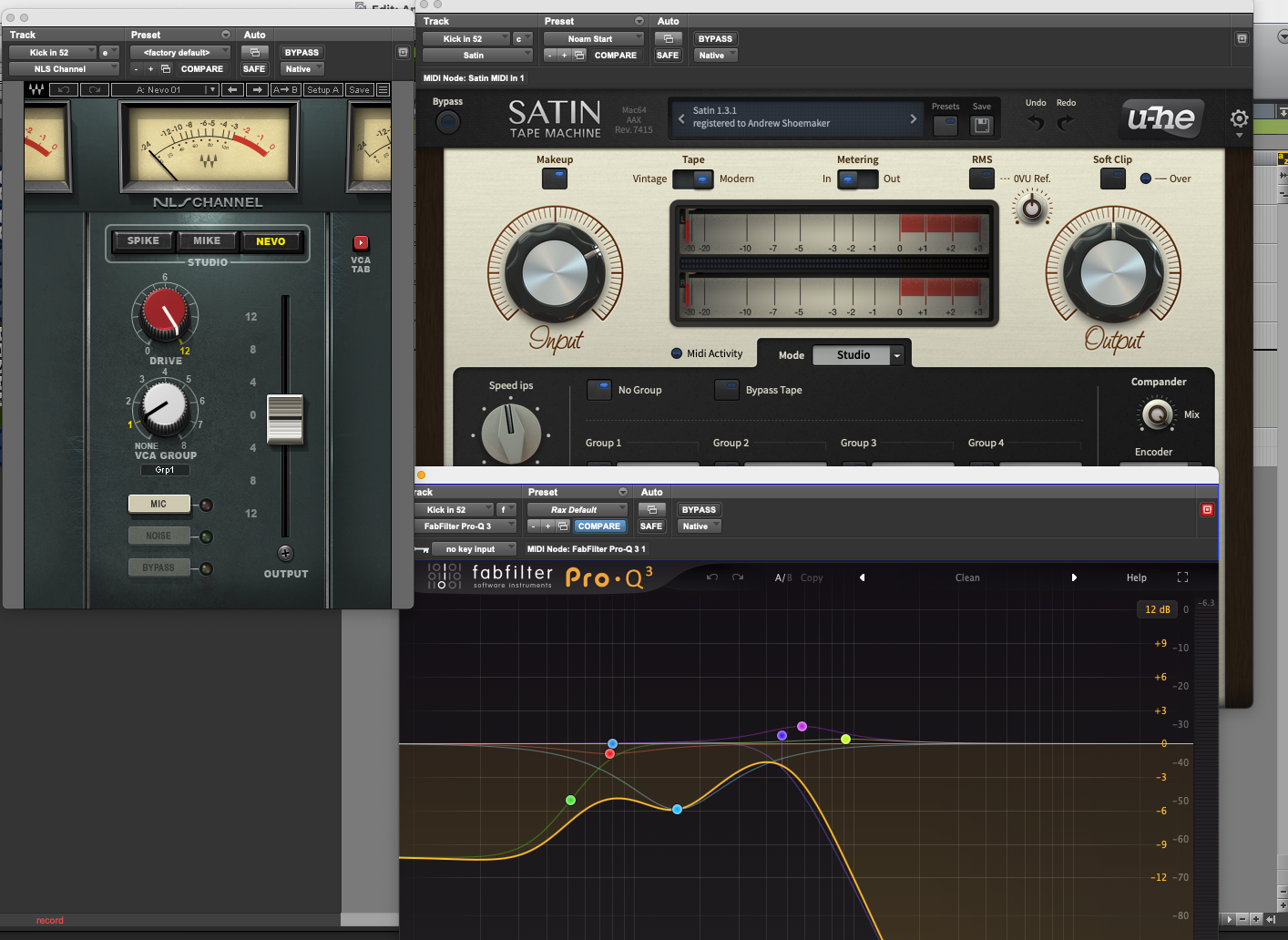Image resolution: width=1288 pixels, height=940 pixels.
Task: Go to the next Satin preset with the right chevron
Action: 914,118
